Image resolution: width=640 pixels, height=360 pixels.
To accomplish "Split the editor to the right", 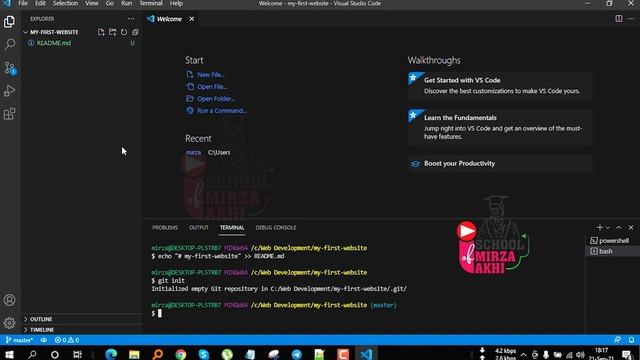I will click(x=619, y=19).
